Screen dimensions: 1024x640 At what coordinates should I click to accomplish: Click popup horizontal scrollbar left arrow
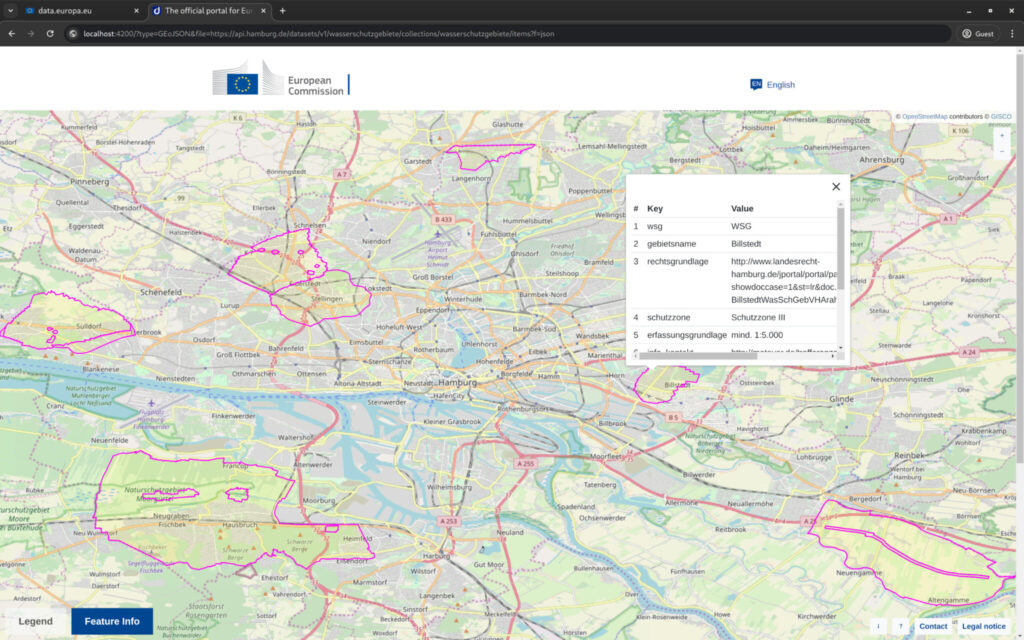tap(635, 357)
